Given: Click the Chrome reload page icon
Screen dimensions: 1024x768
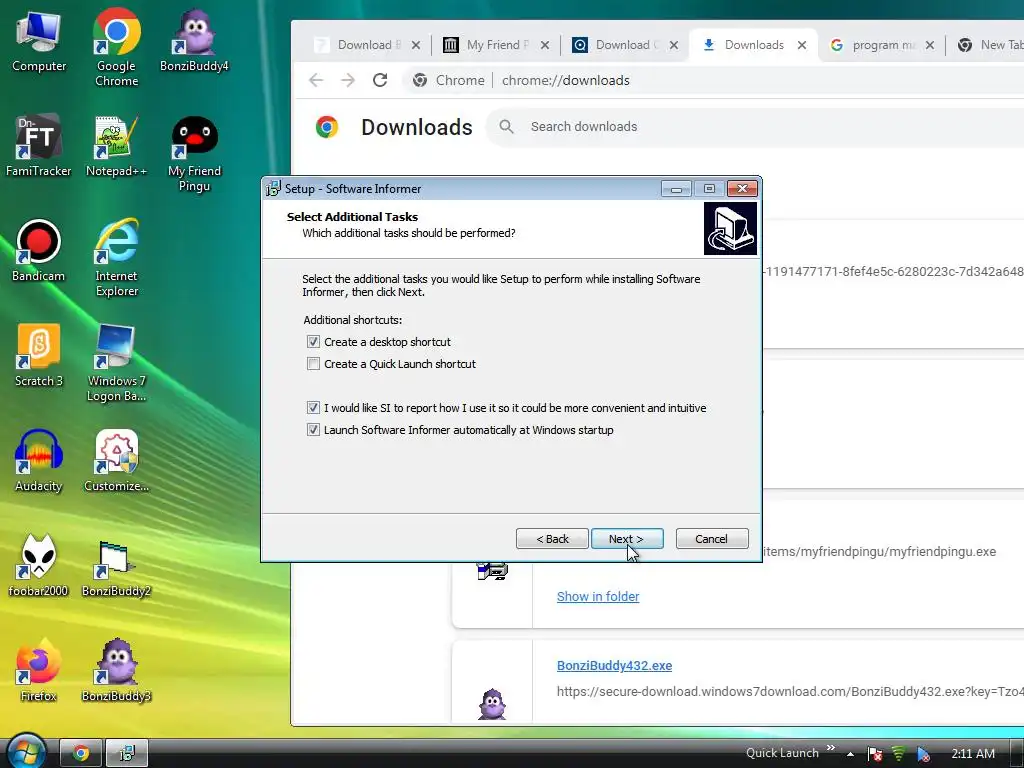Looking at the screenshot, I should [380, 80].
